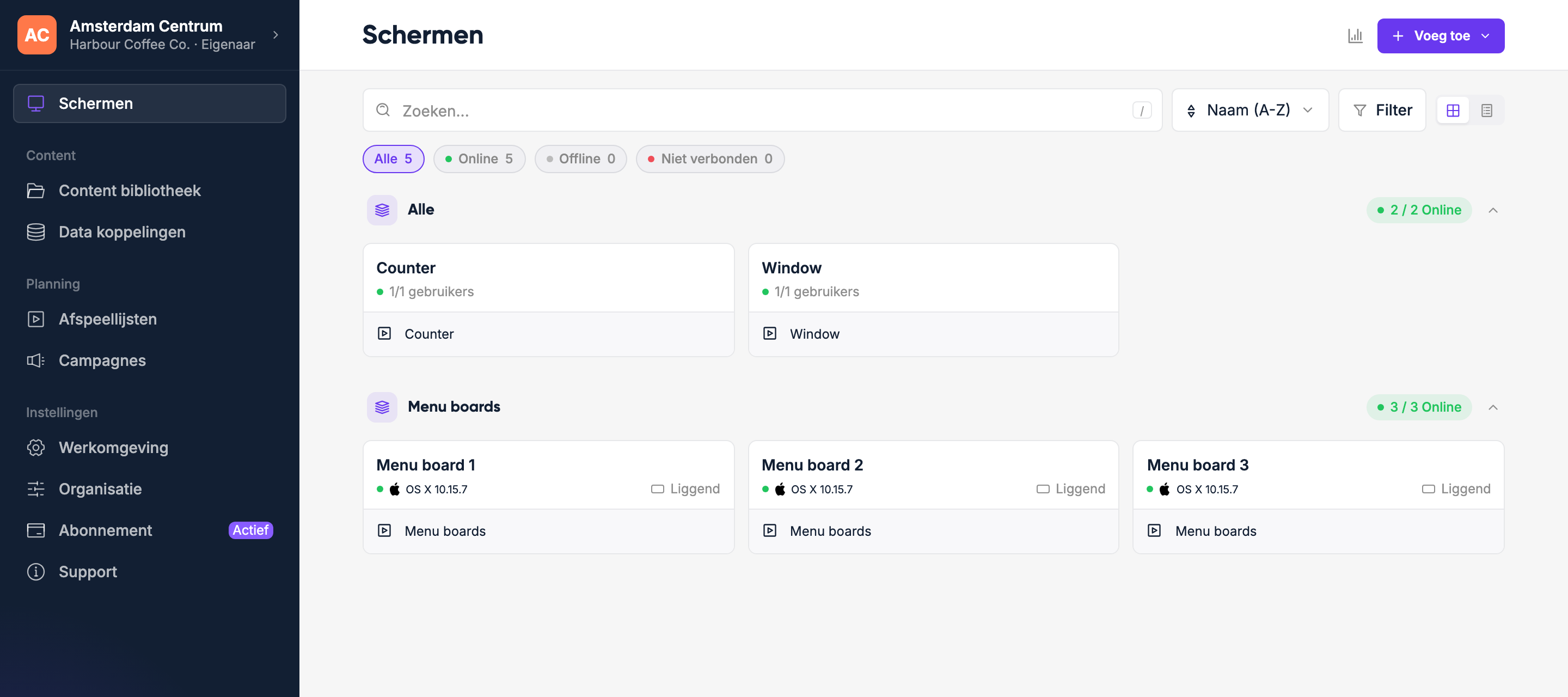Open the statistics chart icon
The width and height of the screenshot is (1568, 697).
pos(1355,36)
